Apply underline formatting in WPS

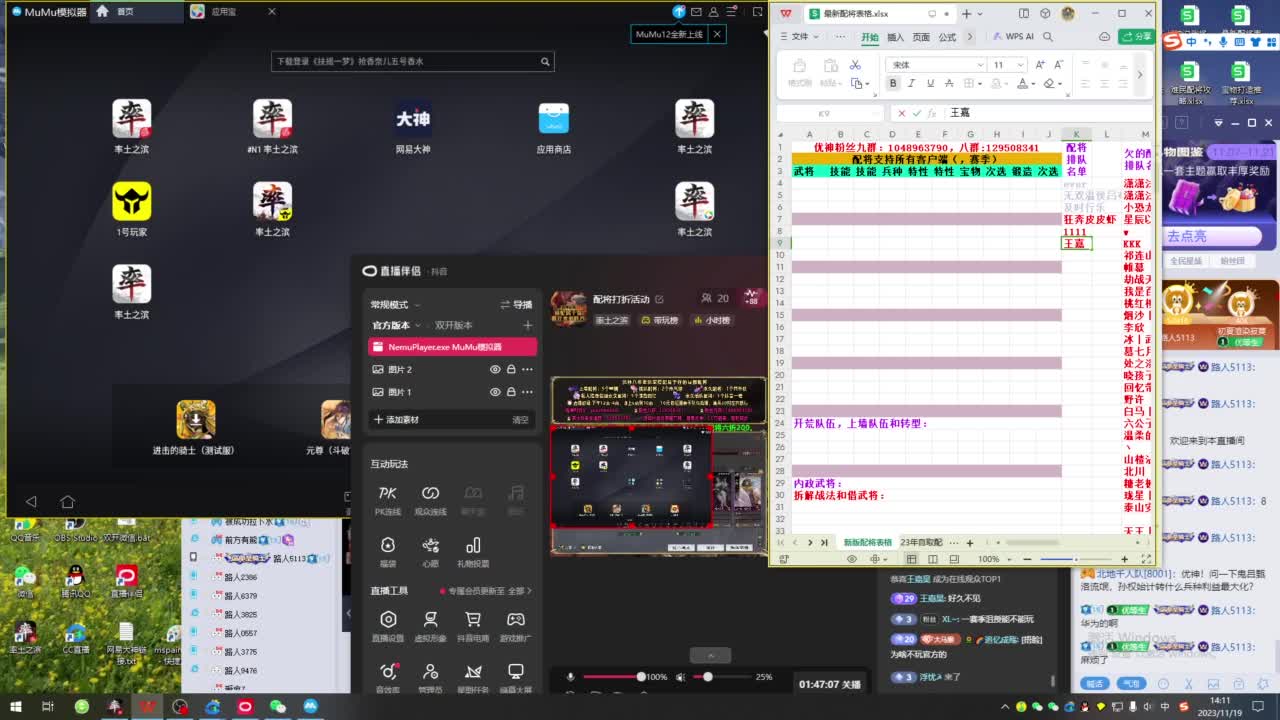[930, 83]
